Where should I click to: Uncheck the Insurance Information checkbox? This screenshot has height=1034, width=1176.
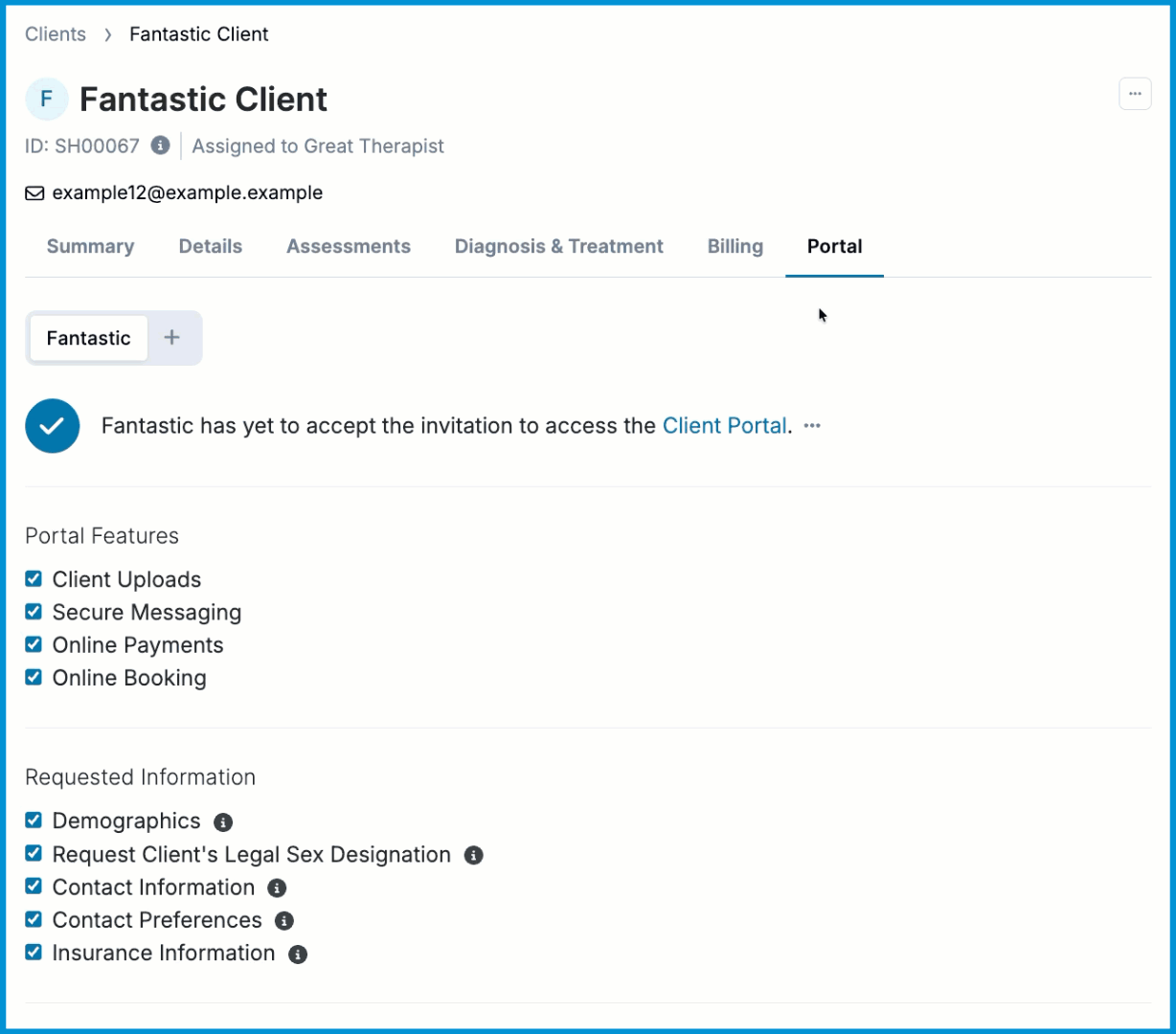point(34,952)
